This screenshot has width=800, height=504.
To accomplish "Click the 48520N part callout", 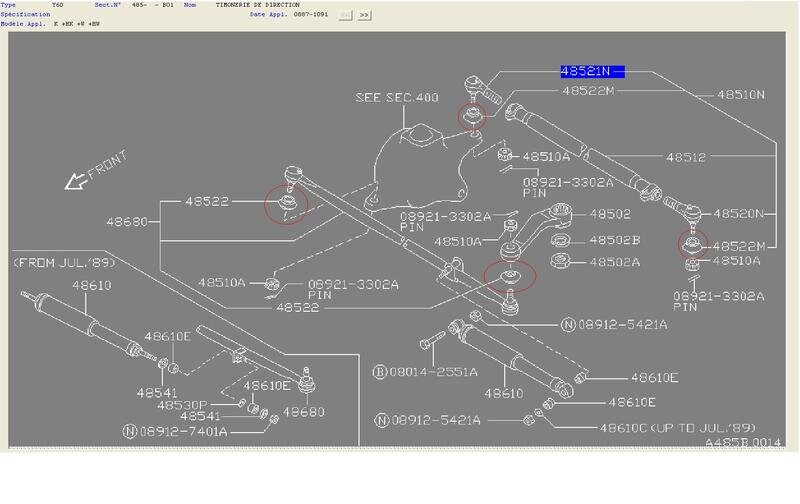I will (x=739, y=213).
